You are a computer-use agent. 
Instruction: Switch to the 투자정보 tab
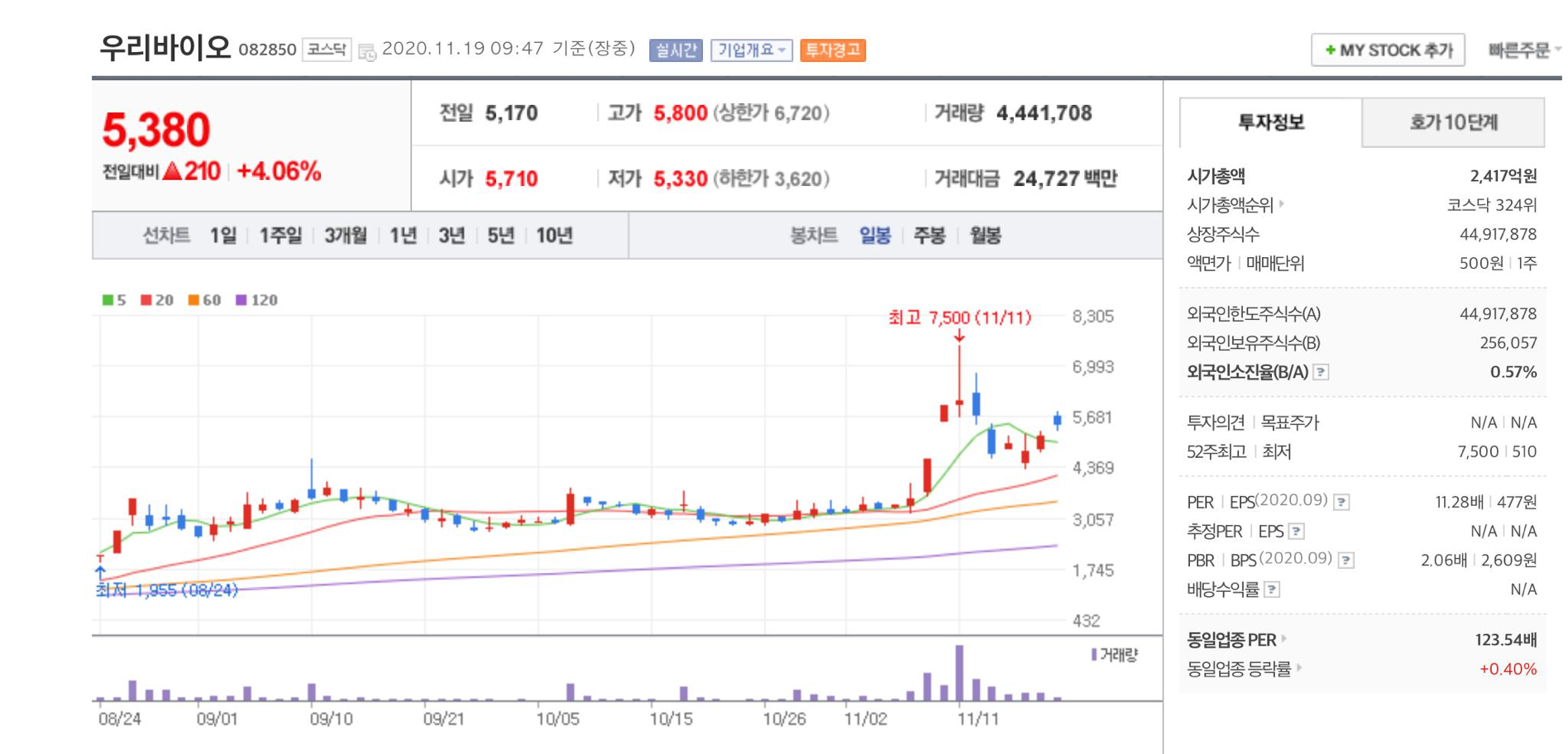click(x=1271, y=122)
